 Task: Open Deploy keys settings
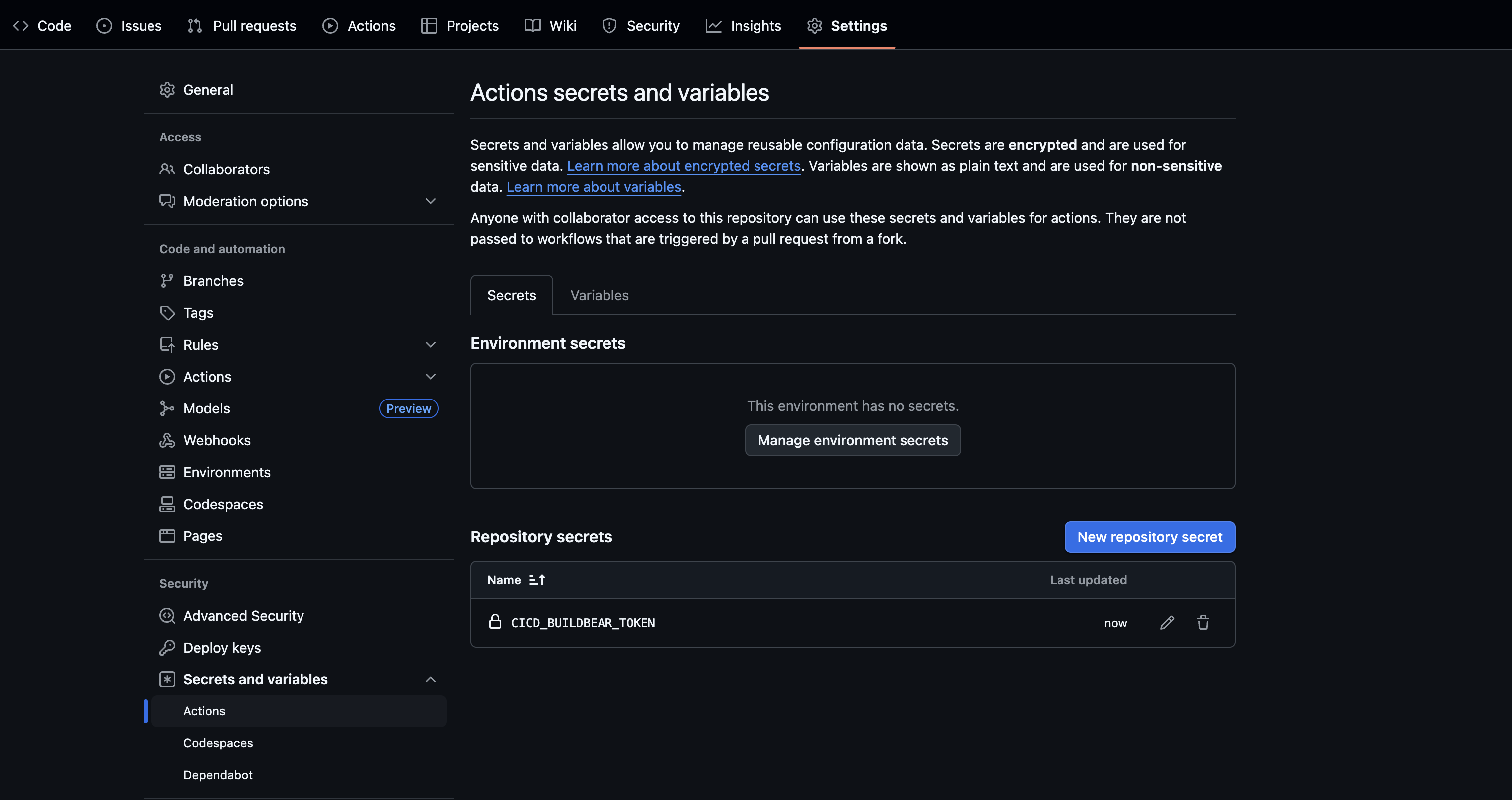tap(222, 647)
